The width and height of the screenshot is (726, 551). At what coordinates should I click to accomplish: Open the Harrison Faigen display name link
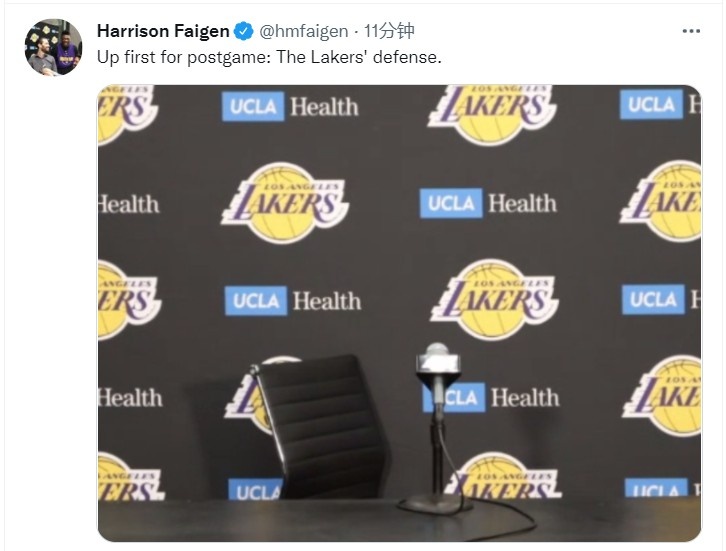(163, 31)
